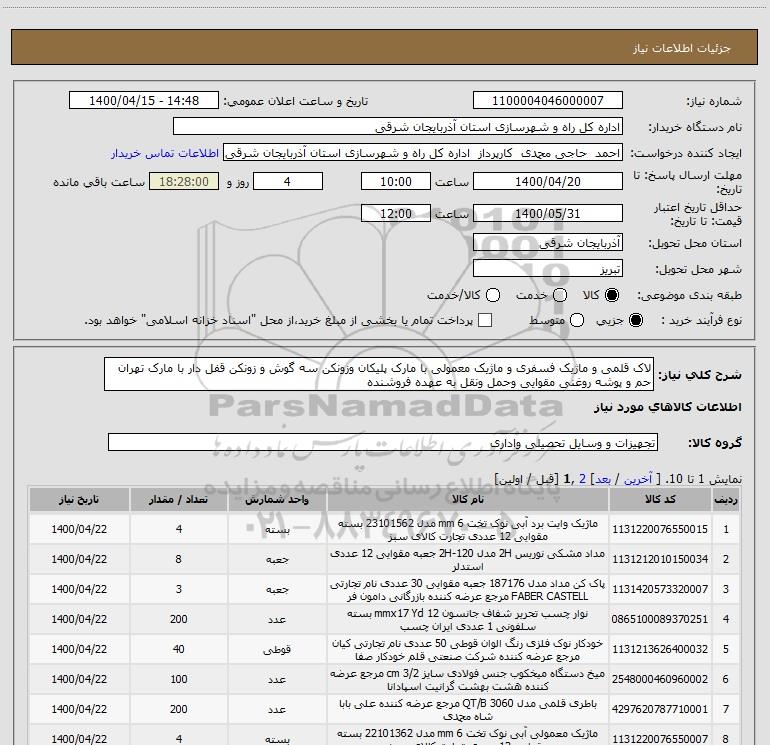Select the جزیی purchase type radio
This screenshot has width=770, height=745.
point(635,320)
